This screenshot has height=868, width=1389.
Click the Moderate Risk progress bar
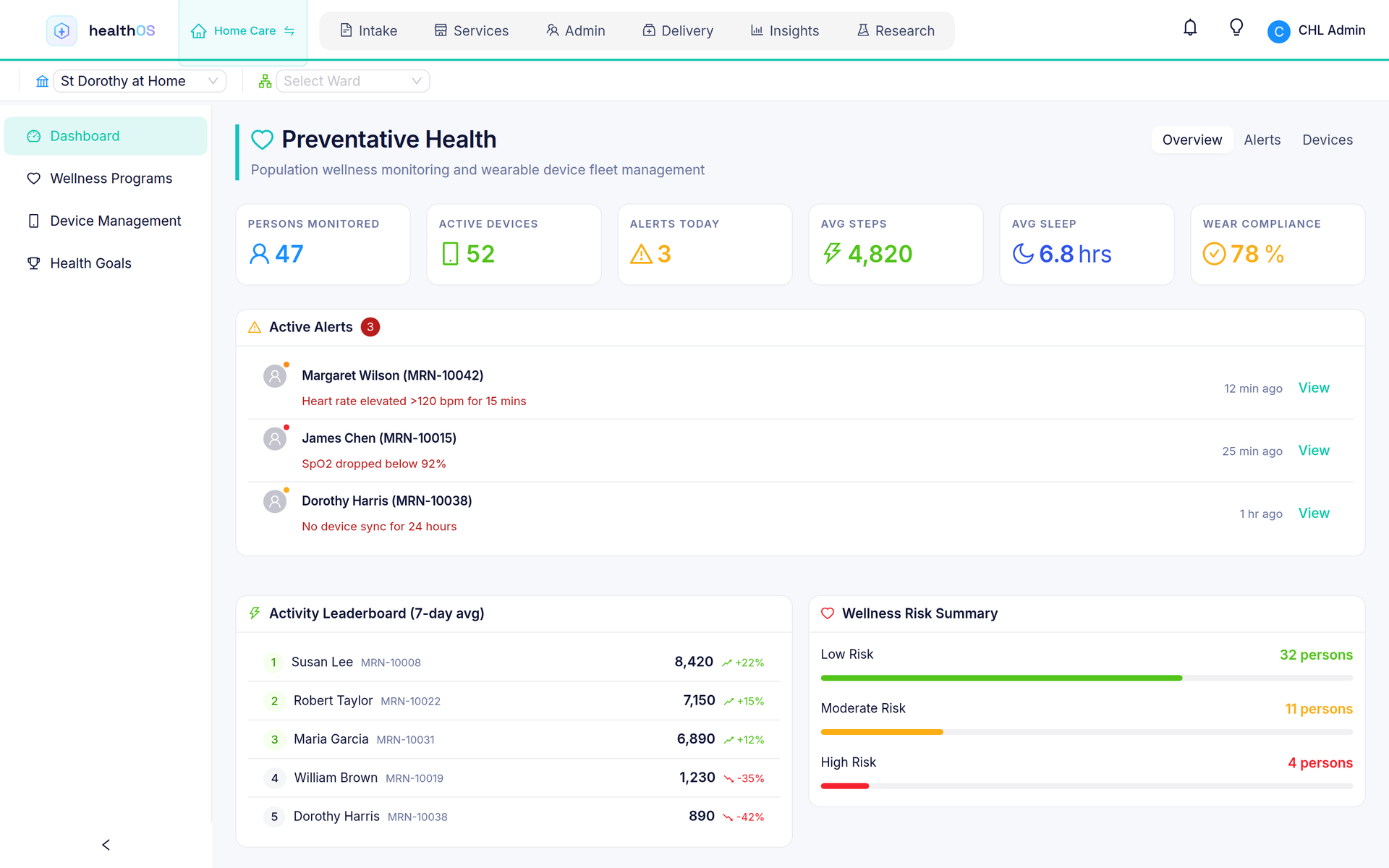(1086, 732)
